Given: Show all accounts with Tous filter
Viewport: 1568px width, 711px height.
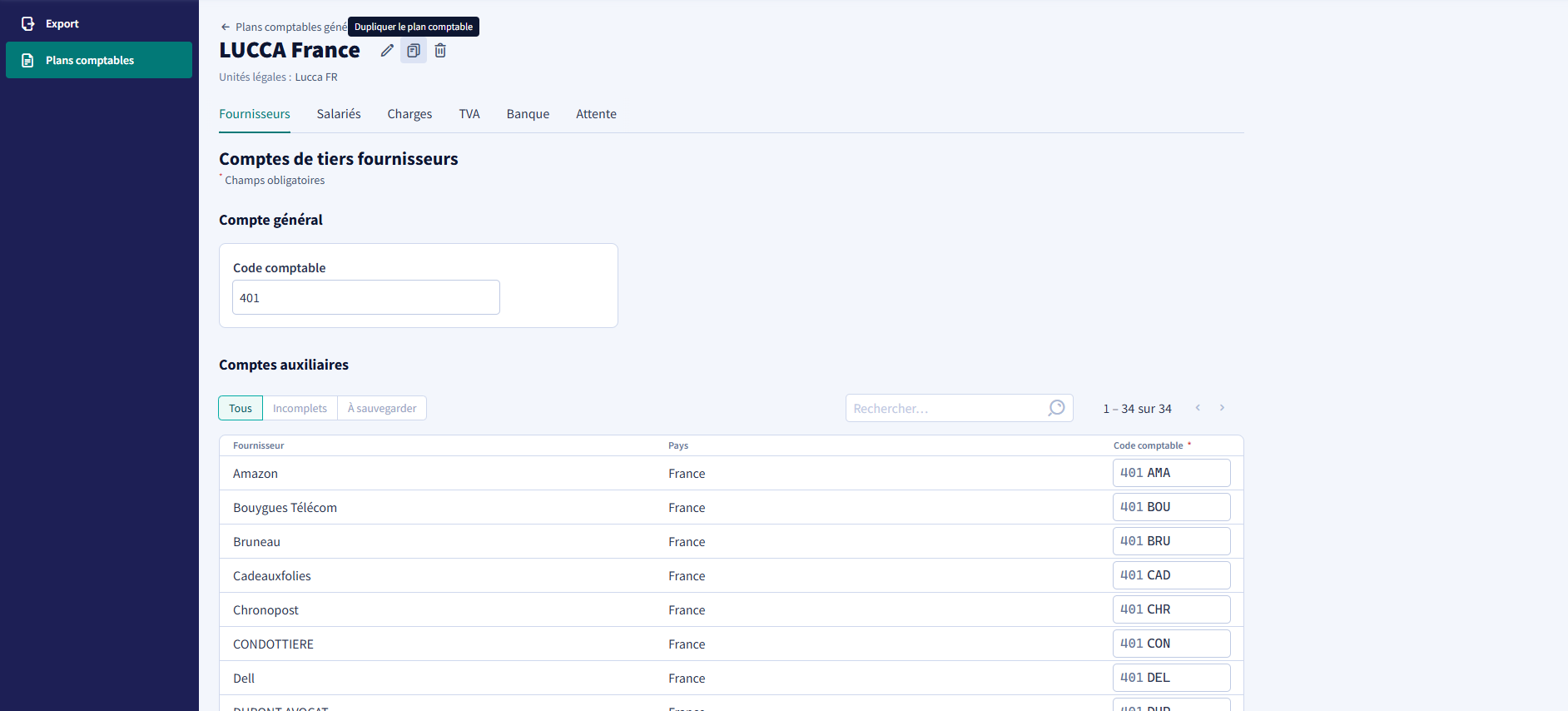Looking at the screenshot, I should click(241, 408).
